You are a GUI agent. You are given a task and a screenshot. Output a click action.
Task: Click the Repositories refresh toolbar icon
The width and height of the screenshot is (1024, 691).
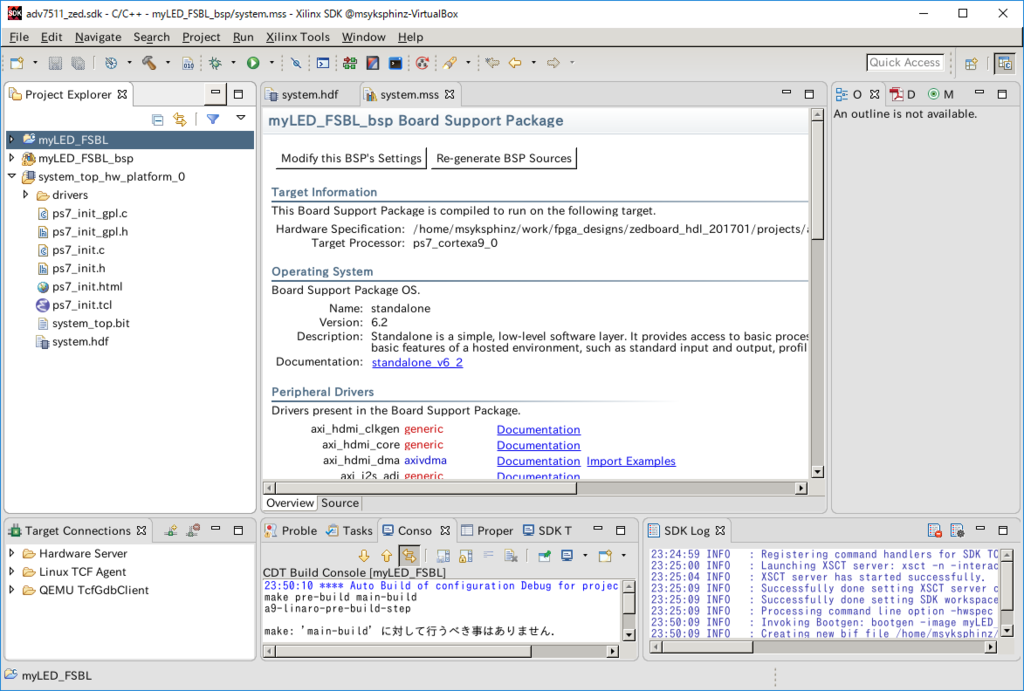[423, 63]
